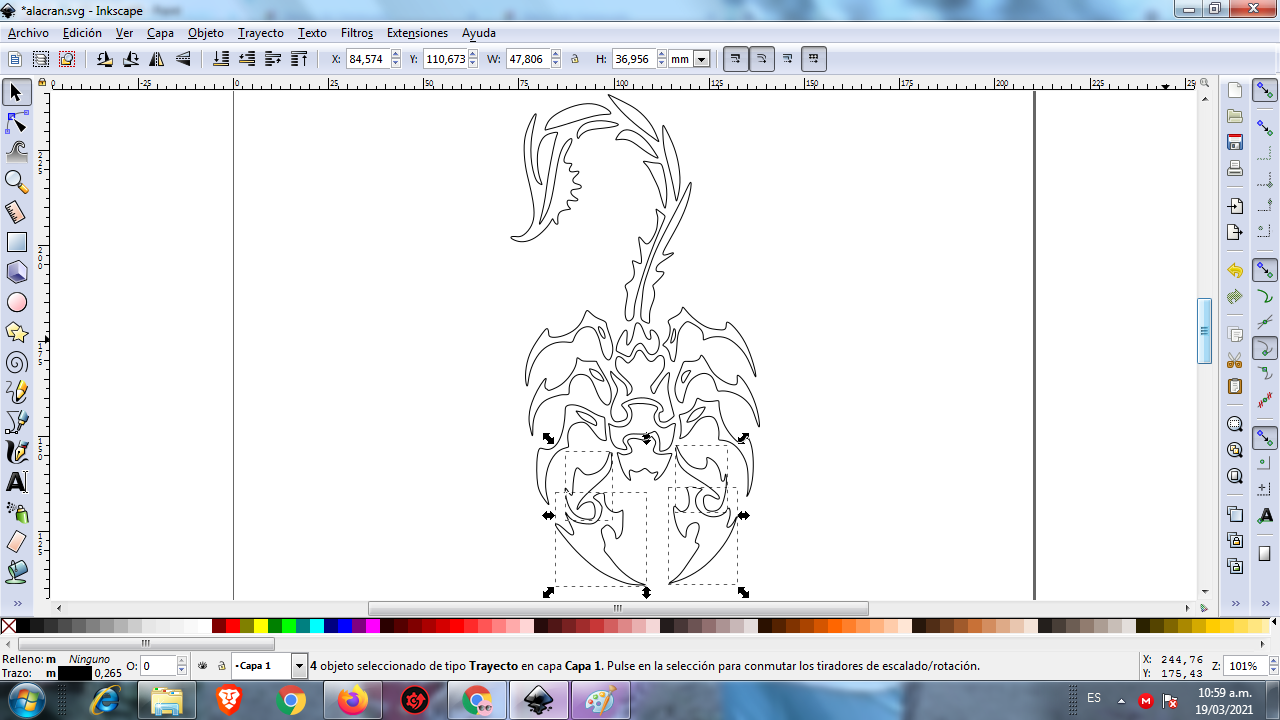The image size is (1280, 720).
Task: Select the Selector arrow tool
Action: pyautogui.click(x=16, y=93)
